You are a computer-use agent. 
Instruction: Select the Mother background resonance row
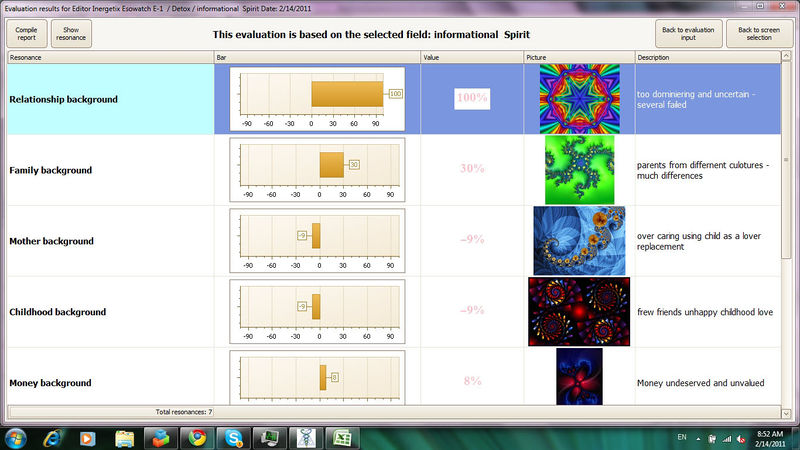point(110,241)
